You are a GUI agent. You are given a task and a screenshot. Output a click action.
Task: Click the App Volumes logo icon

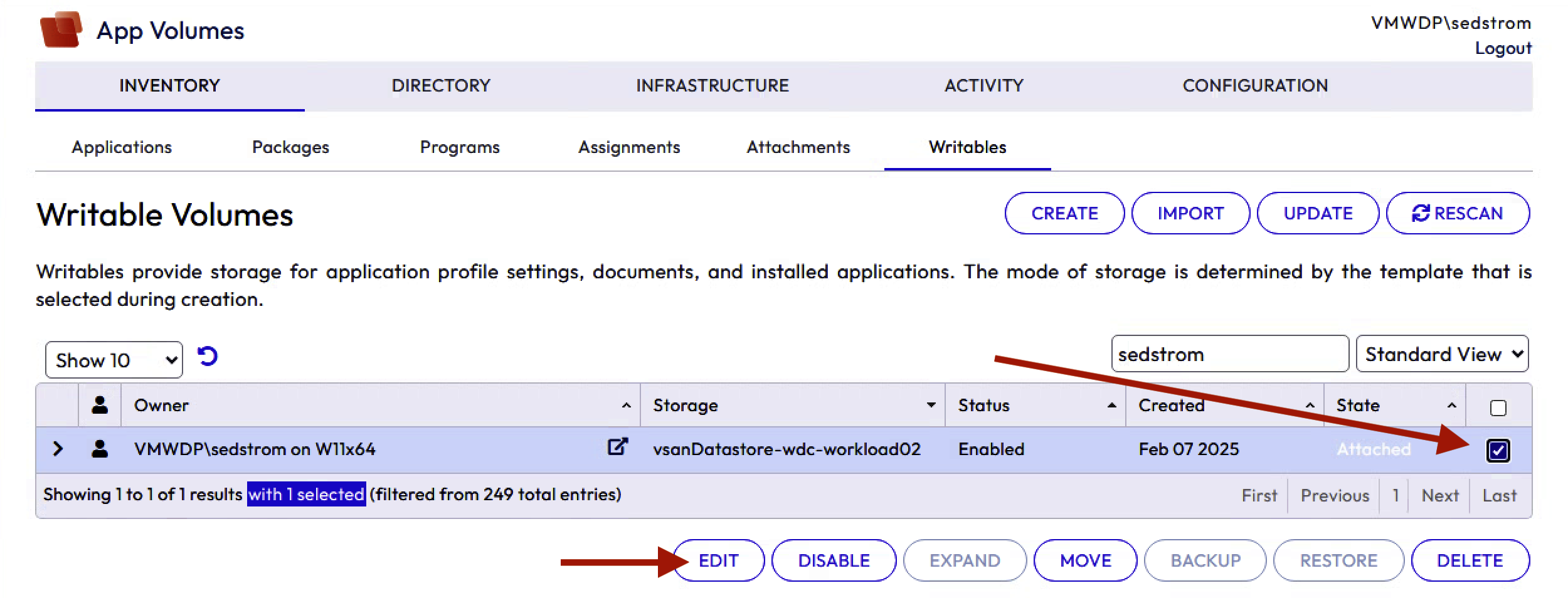coord(61,29)
